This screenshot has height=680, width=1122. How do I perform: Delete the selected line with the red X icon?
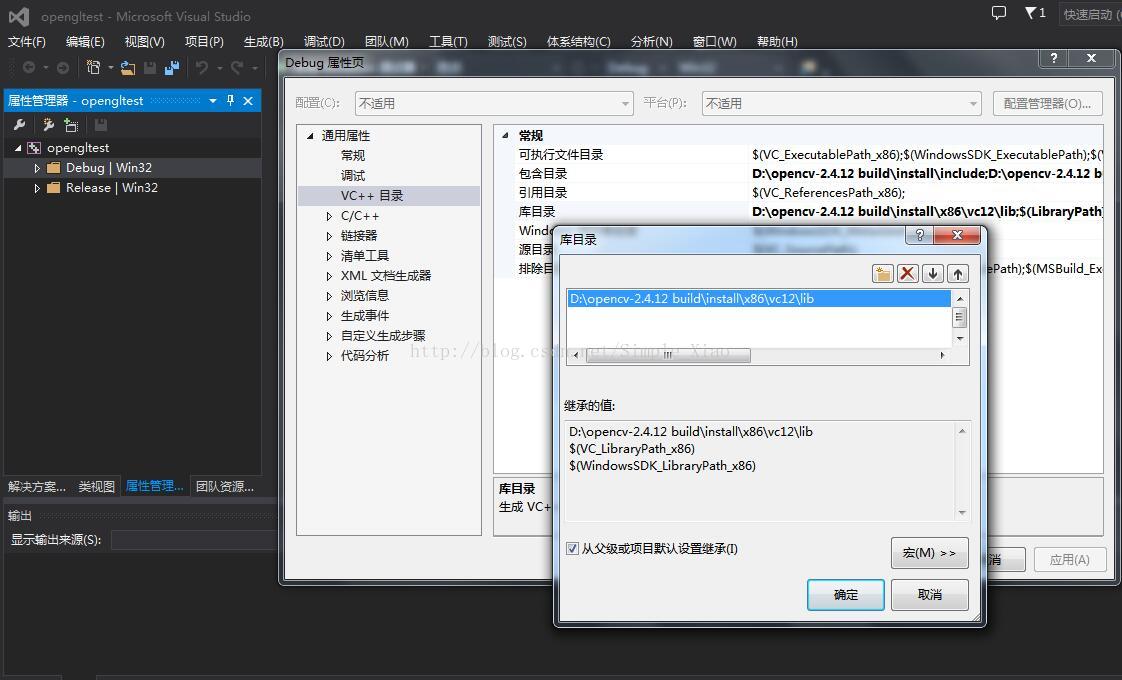pos(907,273)
